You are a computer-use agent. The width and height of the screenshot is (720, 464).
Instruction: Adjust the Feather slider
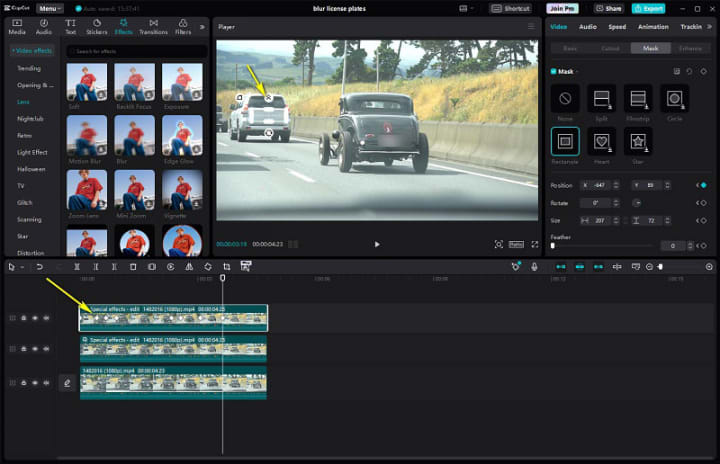[x=553, y=246]
